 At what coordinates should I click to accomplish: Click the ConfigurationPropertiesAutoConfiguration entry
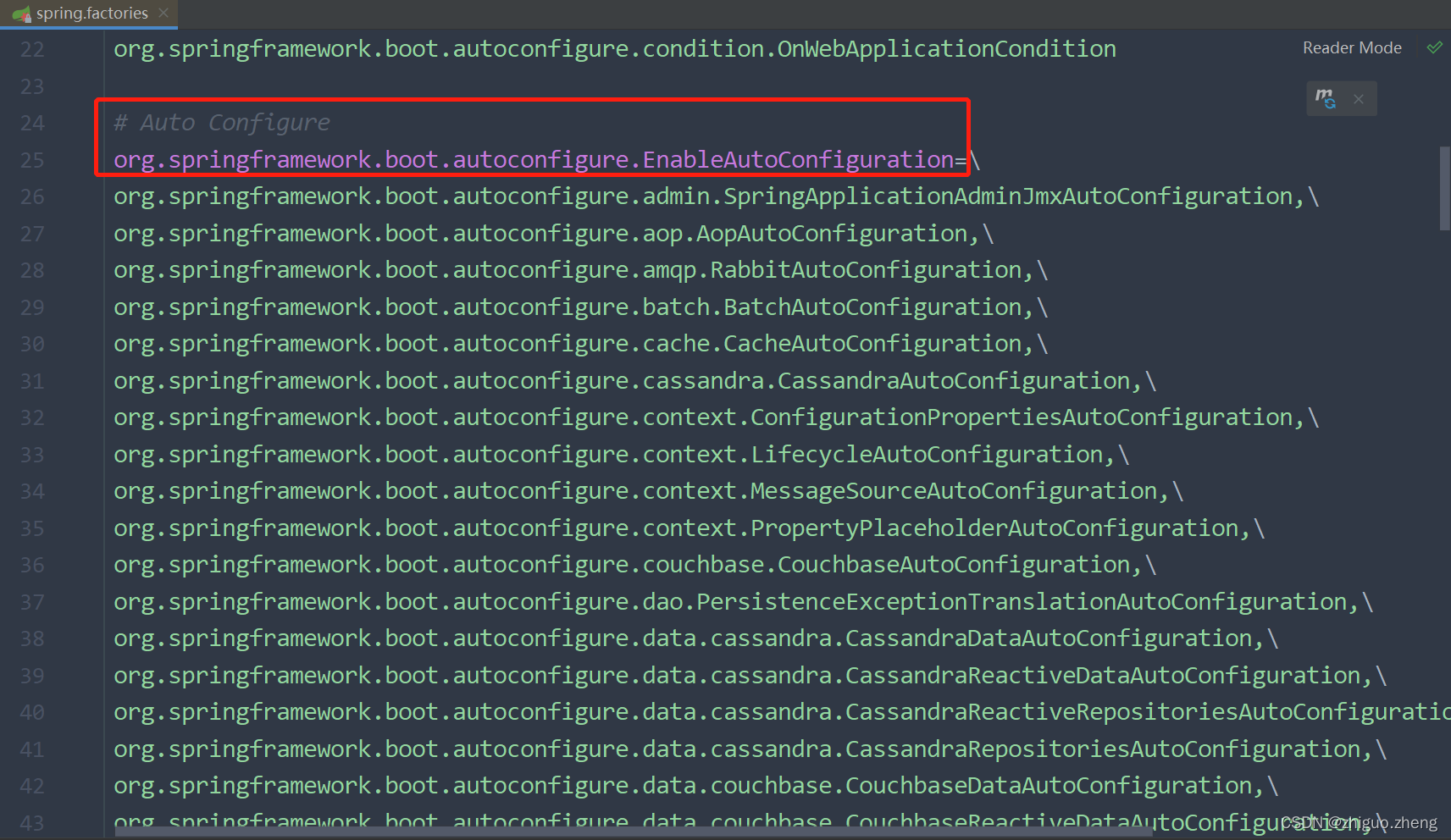pyautogui.click(x=717, y=417)
